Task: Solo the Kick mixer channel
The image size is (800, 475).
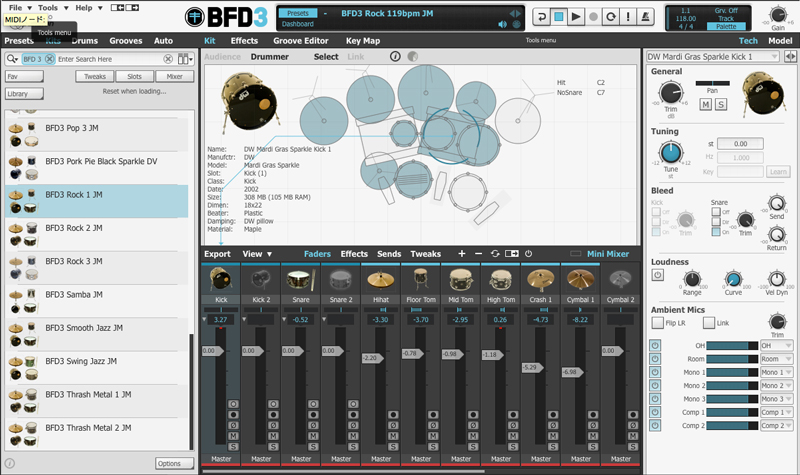Action: click(233, 446)
